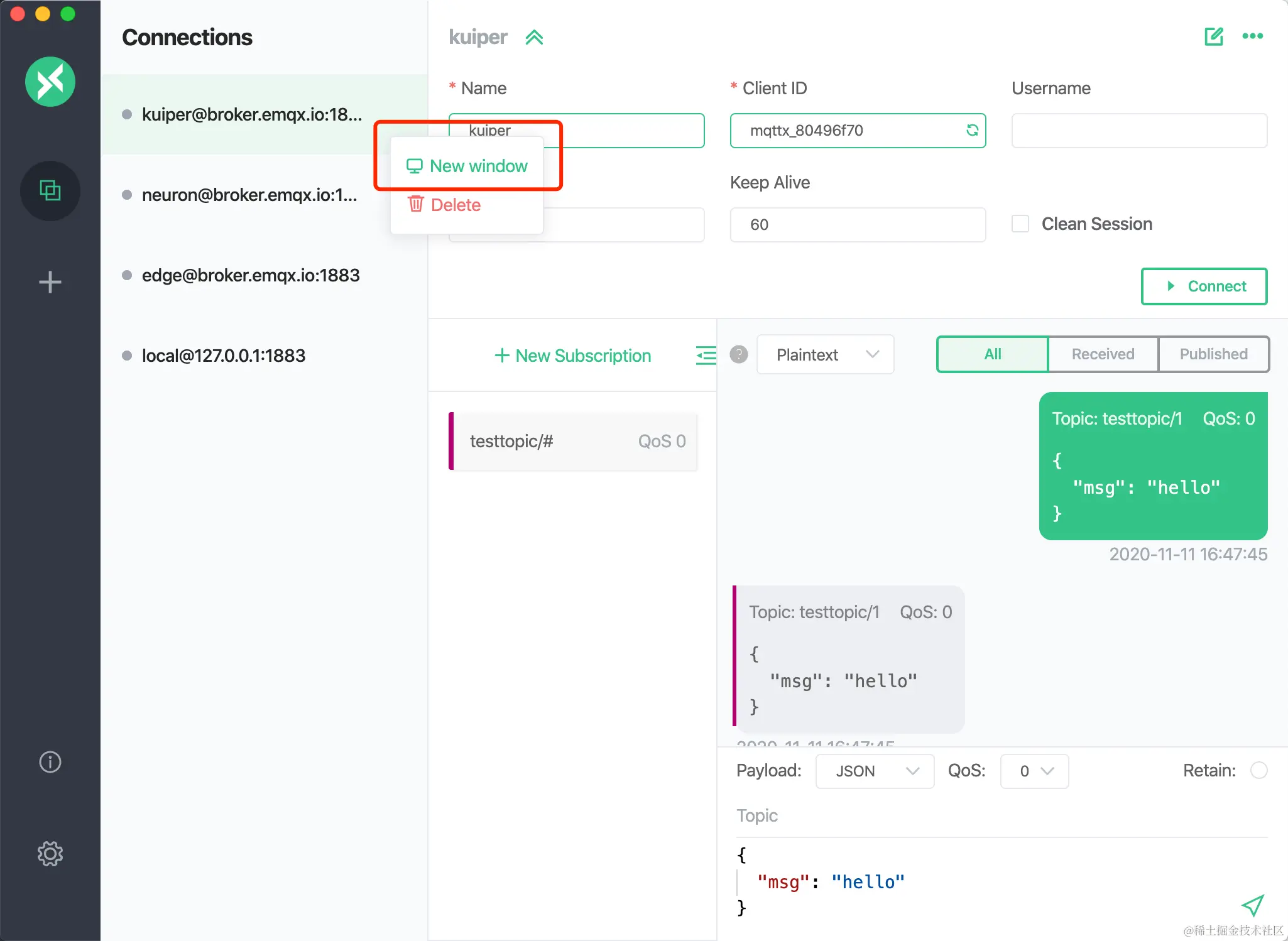Open the Payload JSON dropdown
The height and width of the screenshot is (941, 1288).
point(875,771)
